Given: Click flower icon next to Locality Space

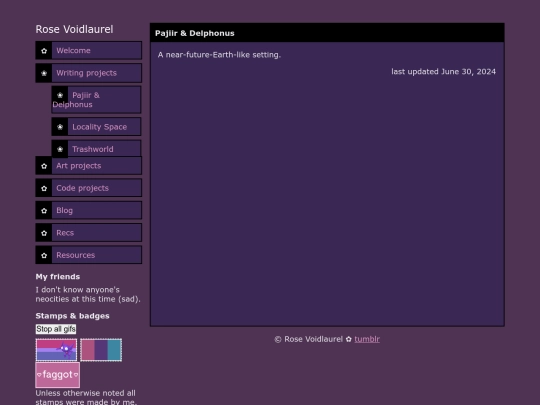Looking at the screenshot, I should (x=60, y=127).
